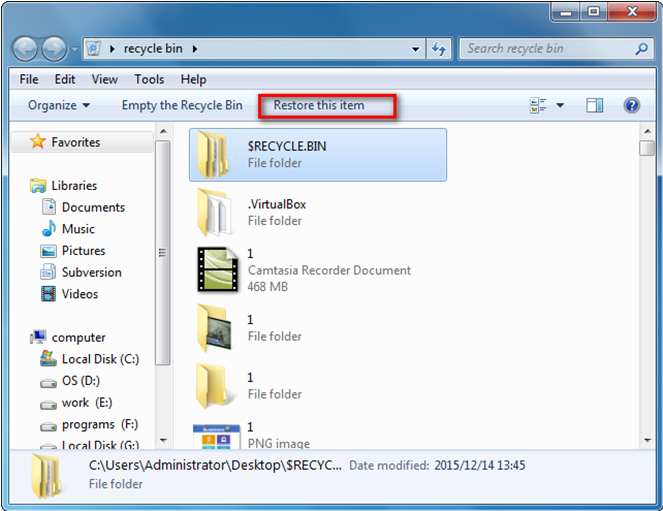Open the Pictures library
Image resolution: width=663 pixels, height=511 pixels.
pyautogui.click(x=83, y=251)
